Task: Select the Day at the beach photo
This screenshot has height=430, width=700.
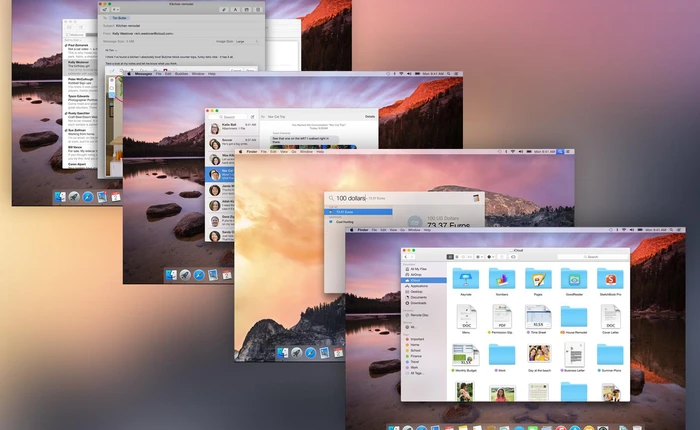Action: (538, 353)
